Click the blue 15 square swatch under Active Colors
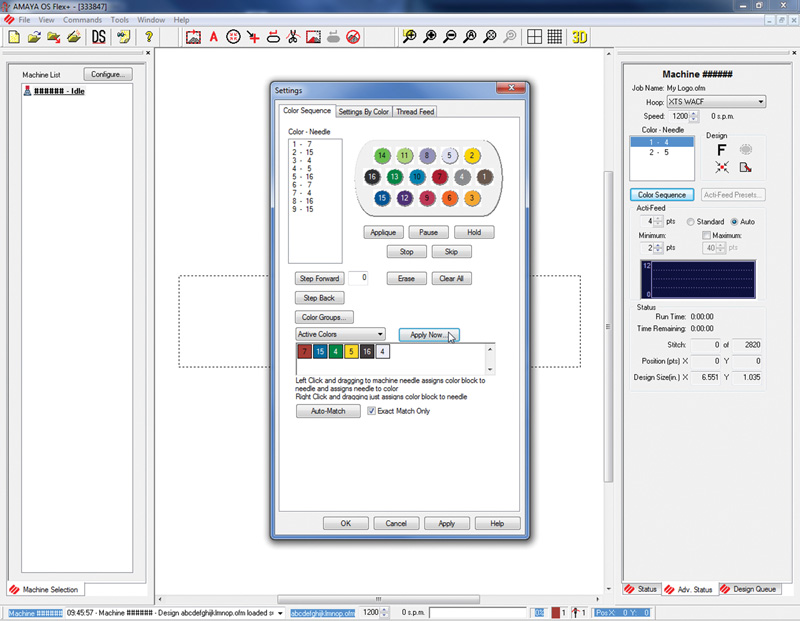Image resolution: width=800 pixels, height=621 pixels. pyautogui.click(x=320, y=351)
